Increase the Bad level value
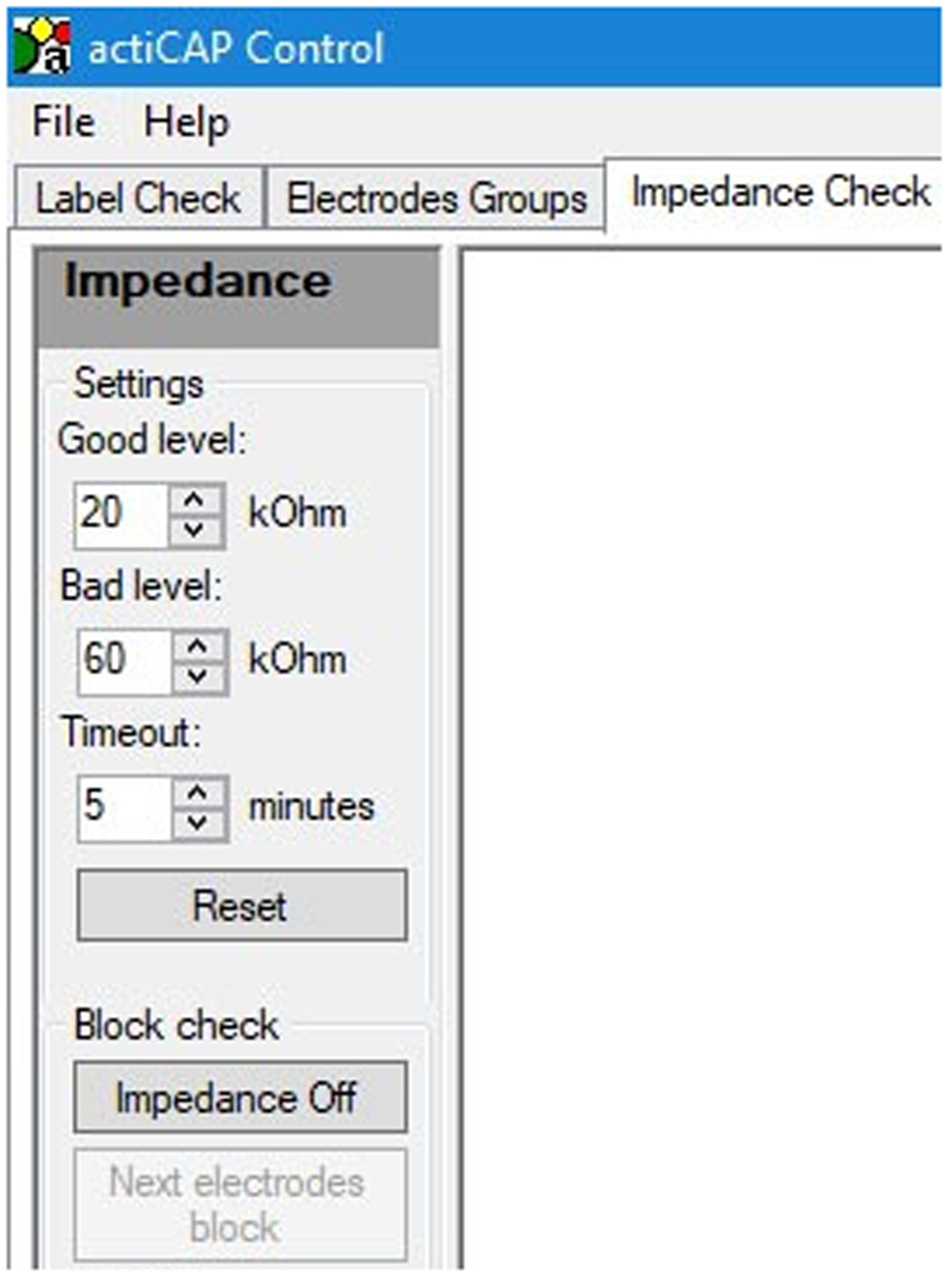The height and width of the screenshot is (1280, 952). (x=197, y=647)
